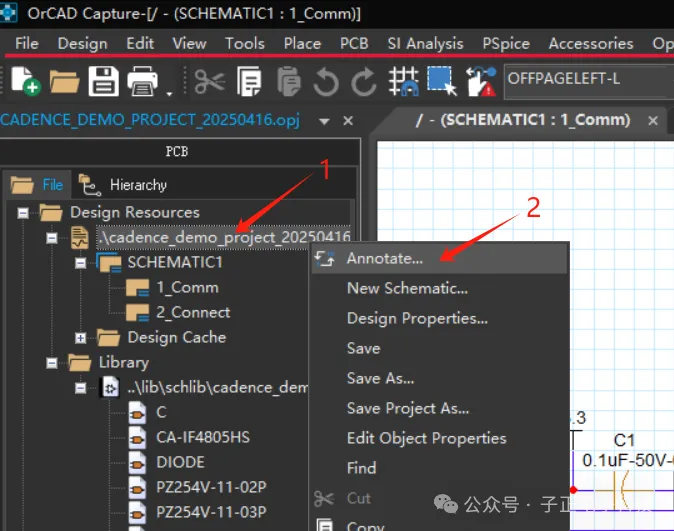The image size is (674, 531).
Task: Select part PZ254V-11-02P
Action: pyautogui.click(x=211, y=487)
